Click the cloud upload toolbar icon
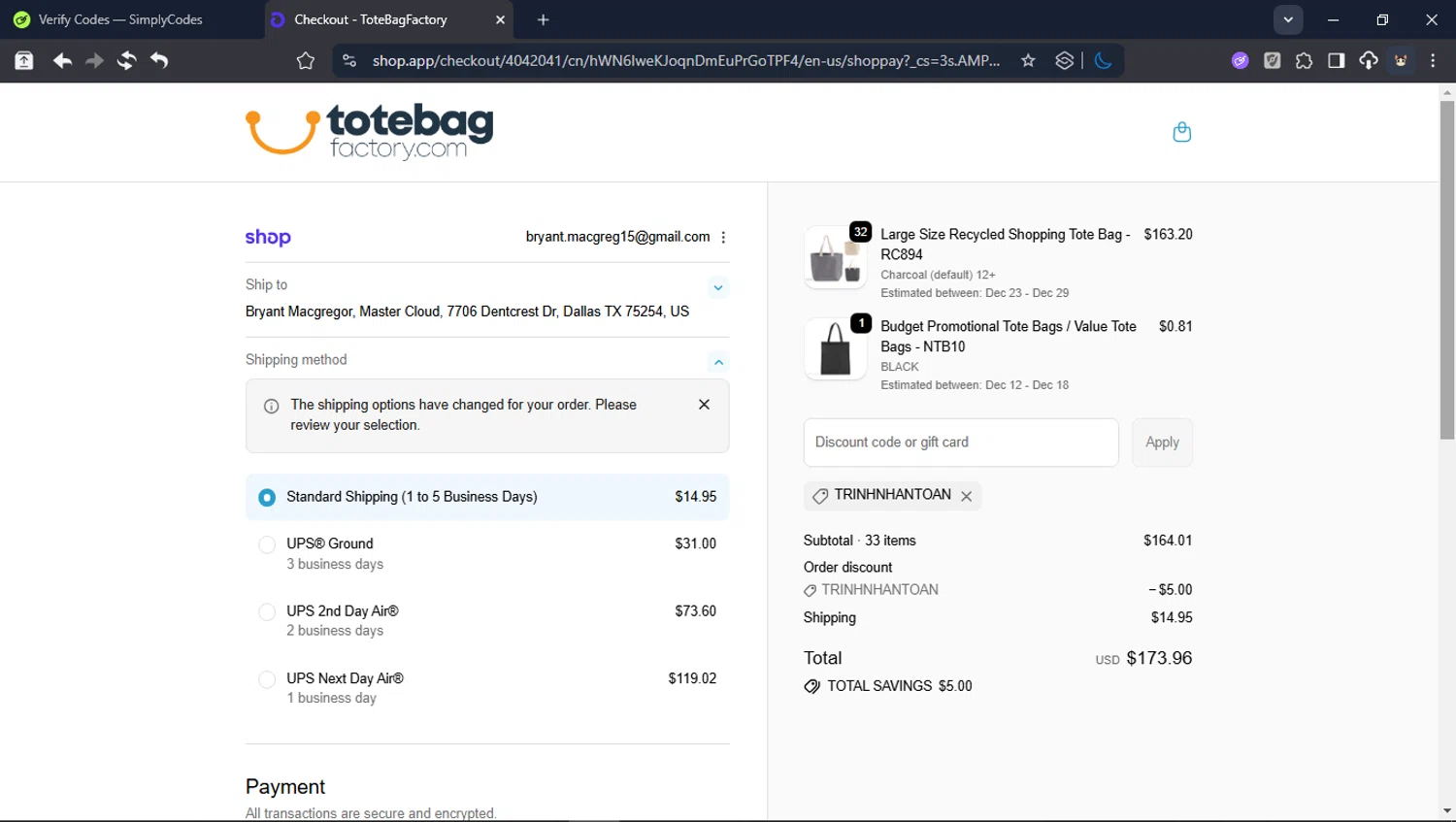Screen dimensions: 1456x822 1369,61
